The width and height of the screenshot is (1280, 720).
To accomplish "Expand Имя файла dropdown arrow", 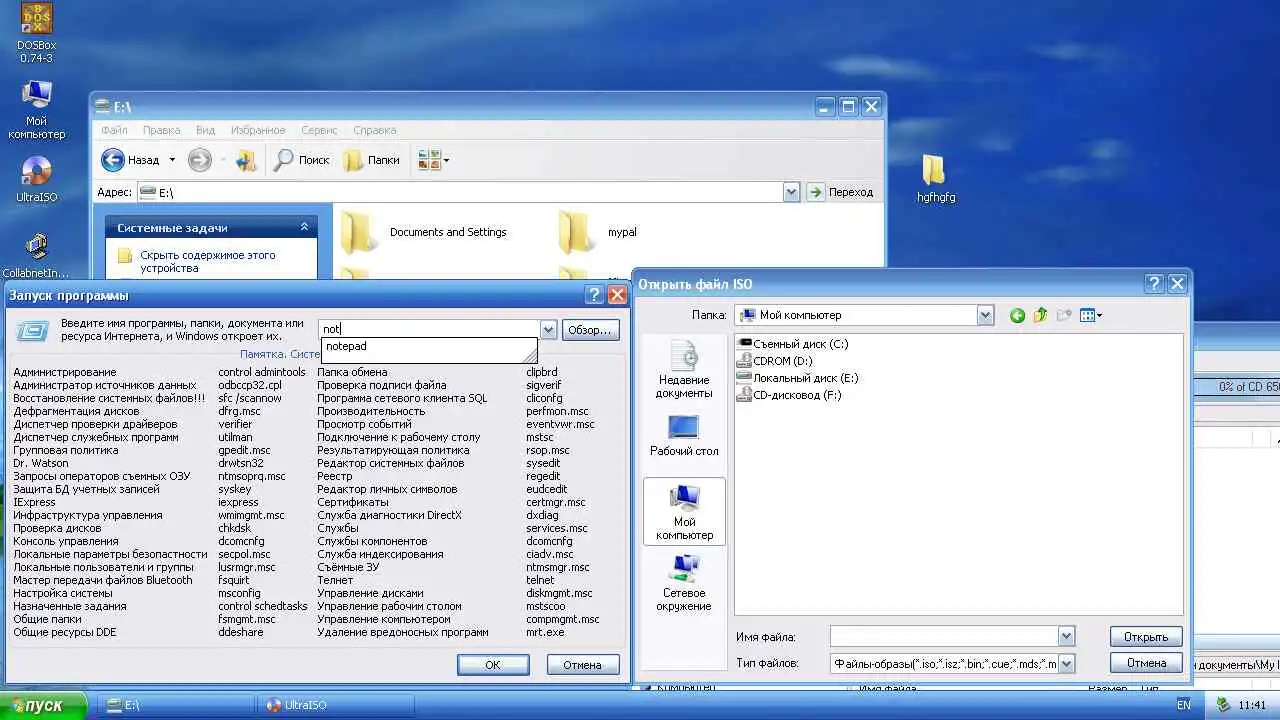I will tap(1066, 637).
